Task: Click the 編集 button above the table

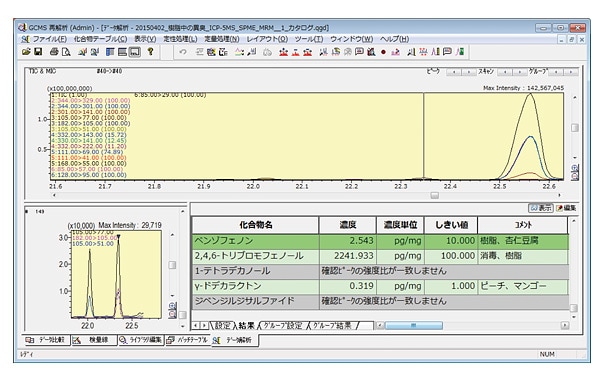Action: click(566, 208)
